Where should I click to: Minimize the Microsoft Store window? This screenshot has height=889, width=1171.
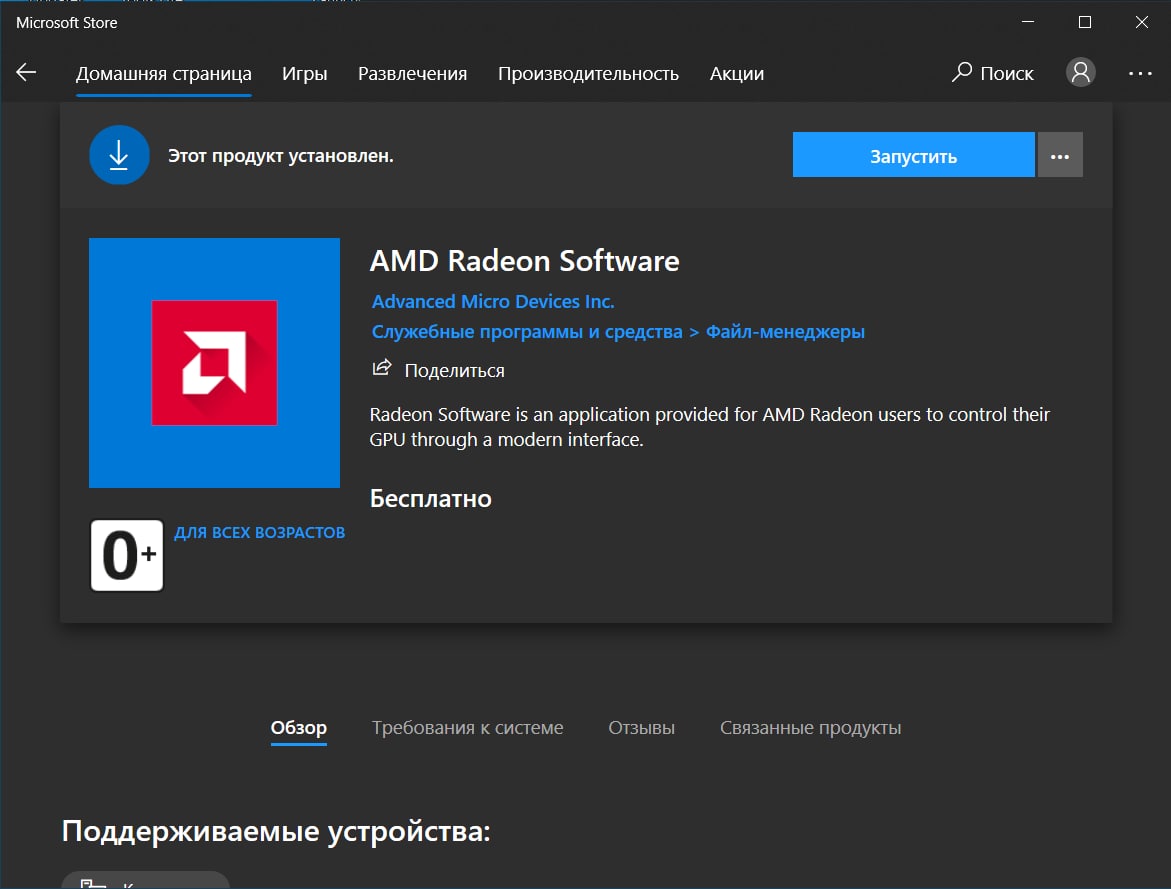tap(1028, 22)
